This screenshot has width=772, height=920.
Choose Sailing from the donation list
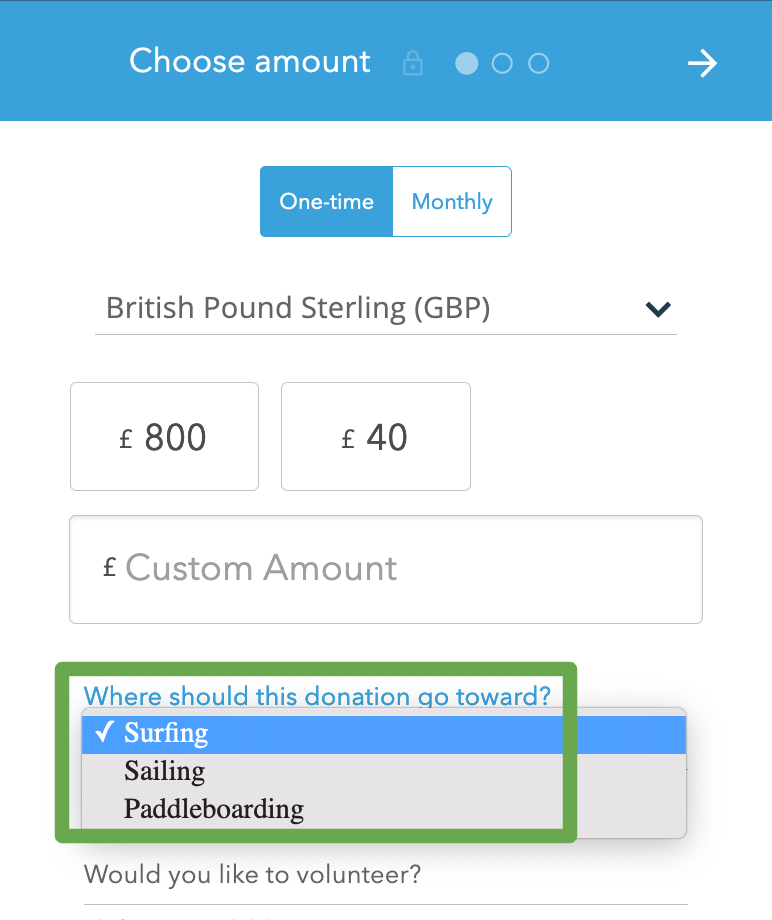tap(165, 771)
